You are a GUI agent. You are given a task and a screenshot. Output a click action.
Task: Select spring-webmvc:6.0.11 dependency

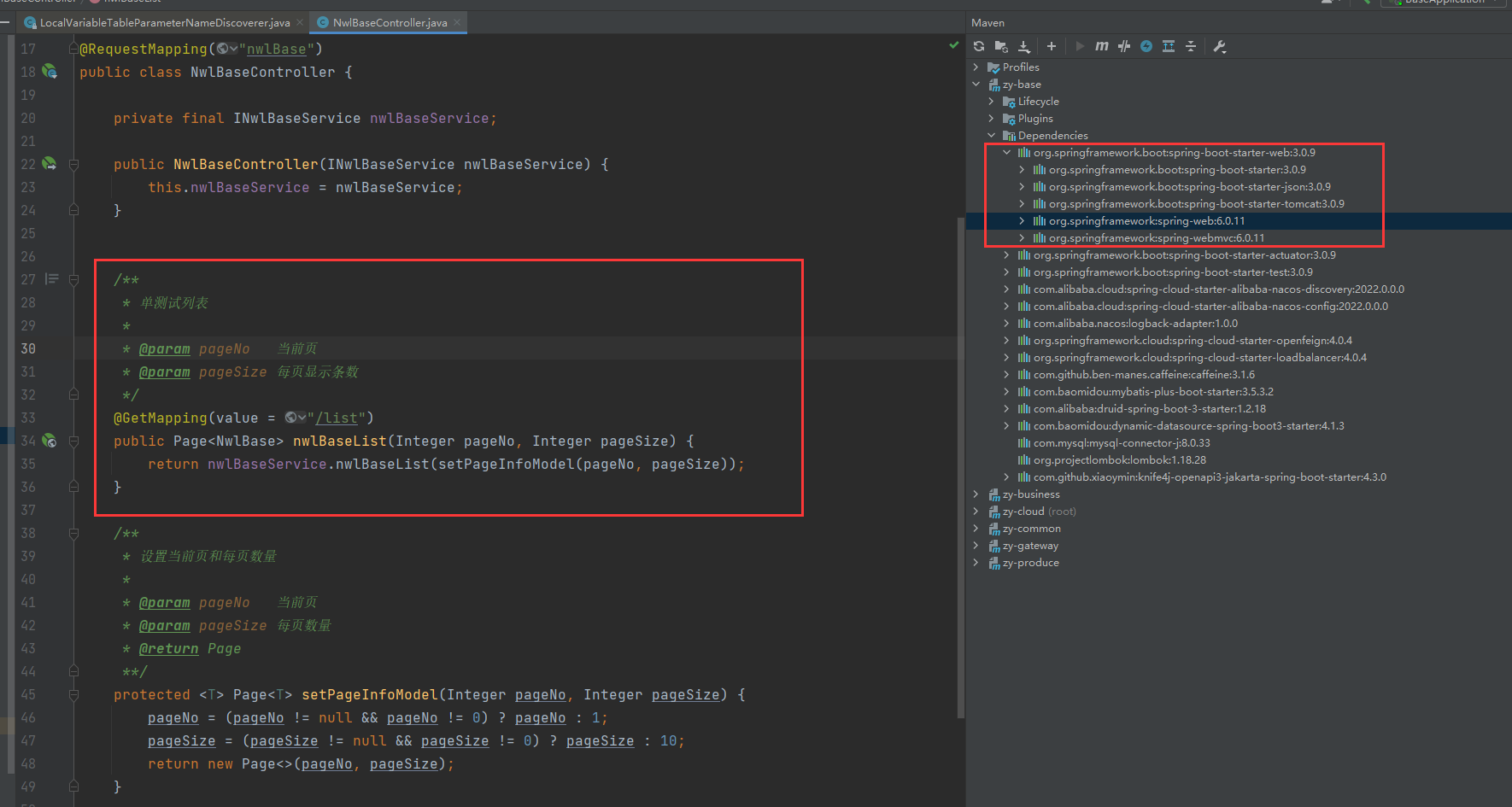click(1157, 237)
